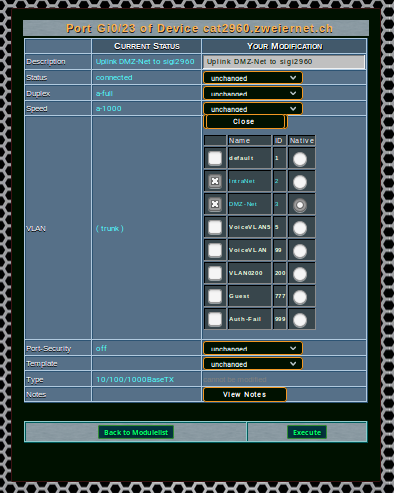Tick the Guest VLAN checkbox
The image size is (394, 493).
tap(215, 296)
